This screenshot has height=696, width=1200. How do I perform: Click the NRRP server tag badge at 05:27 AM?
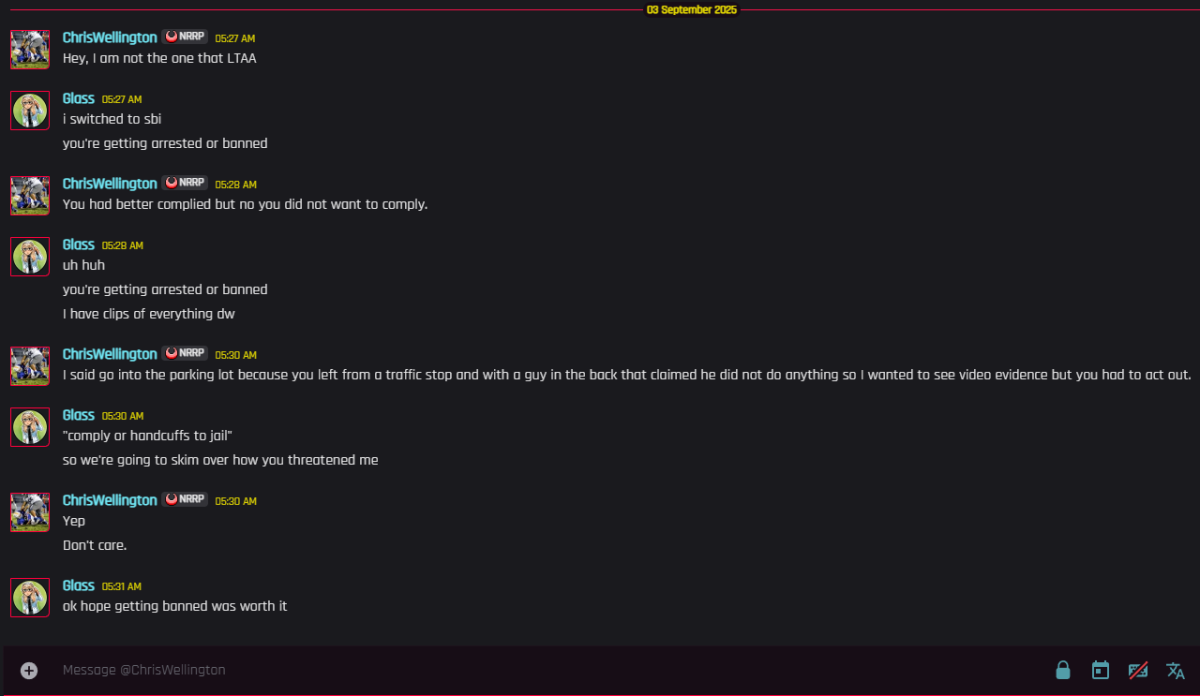pos(185,37)
